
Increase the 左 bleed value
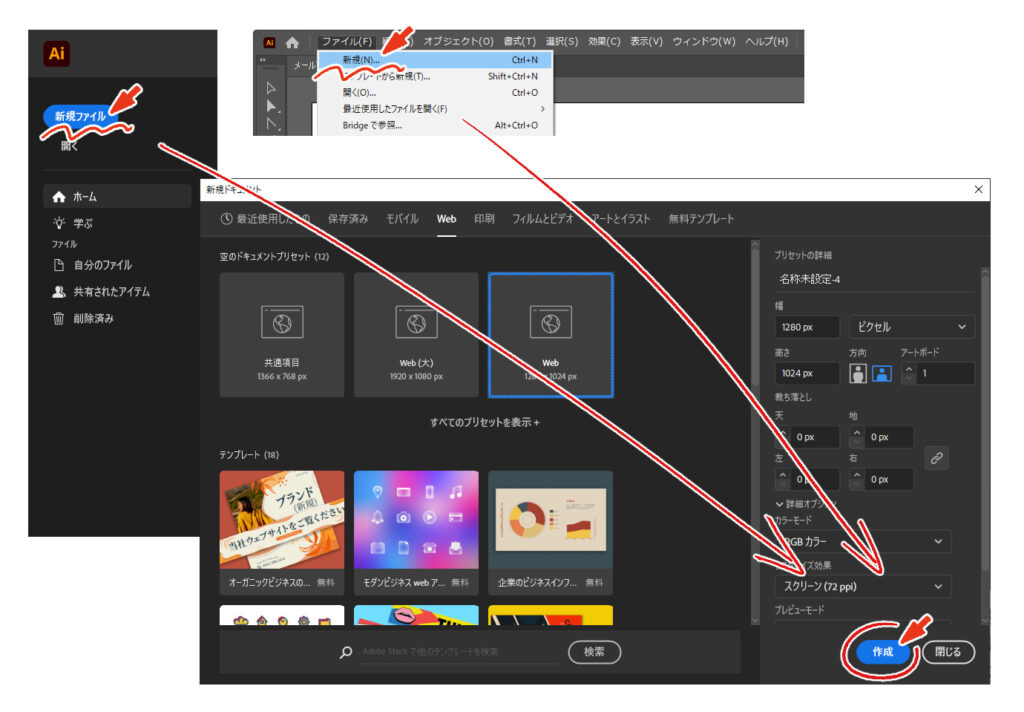(782, 476)
